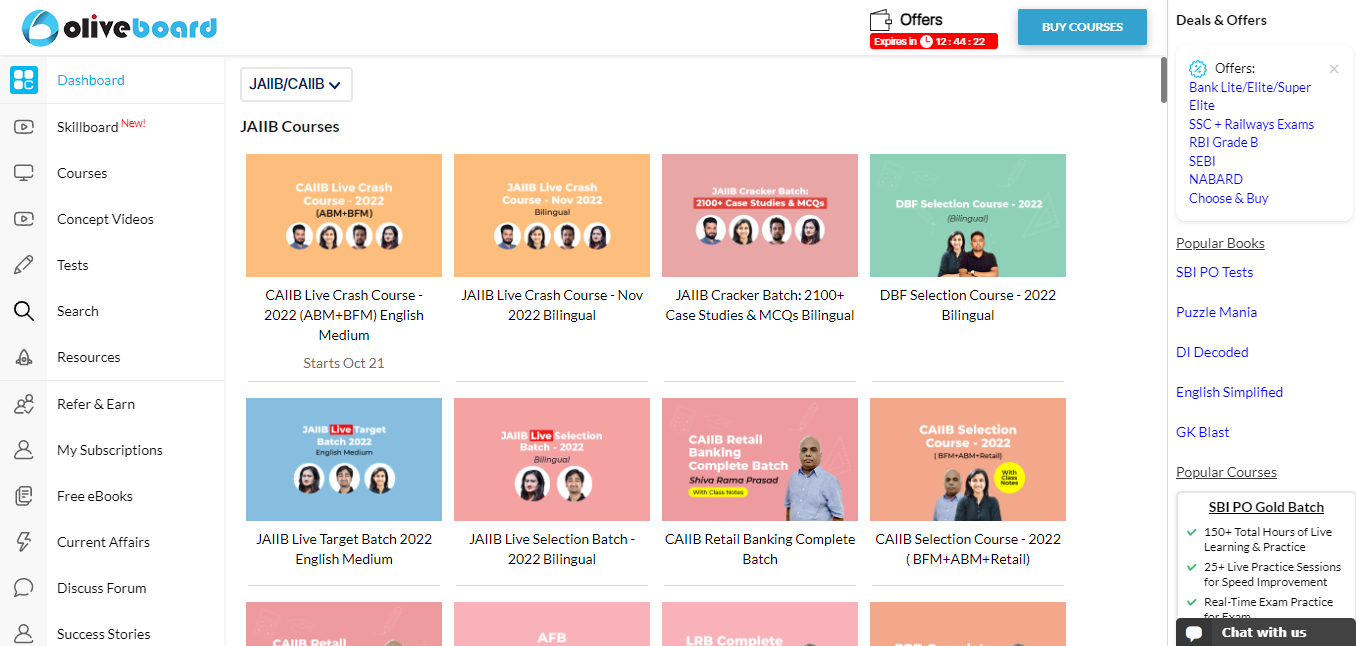Image resolution: width=1356 pixels, height=646 pixels.
Task: Go to Refer & Earn
Action: click(96, 404)
